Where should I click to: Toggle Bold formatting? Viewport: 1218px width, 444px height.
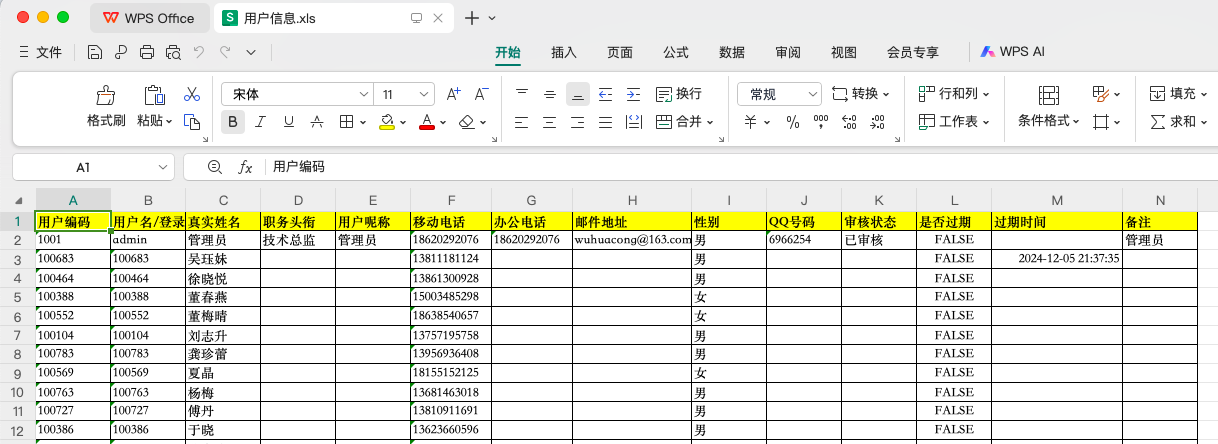click(233, 122)
